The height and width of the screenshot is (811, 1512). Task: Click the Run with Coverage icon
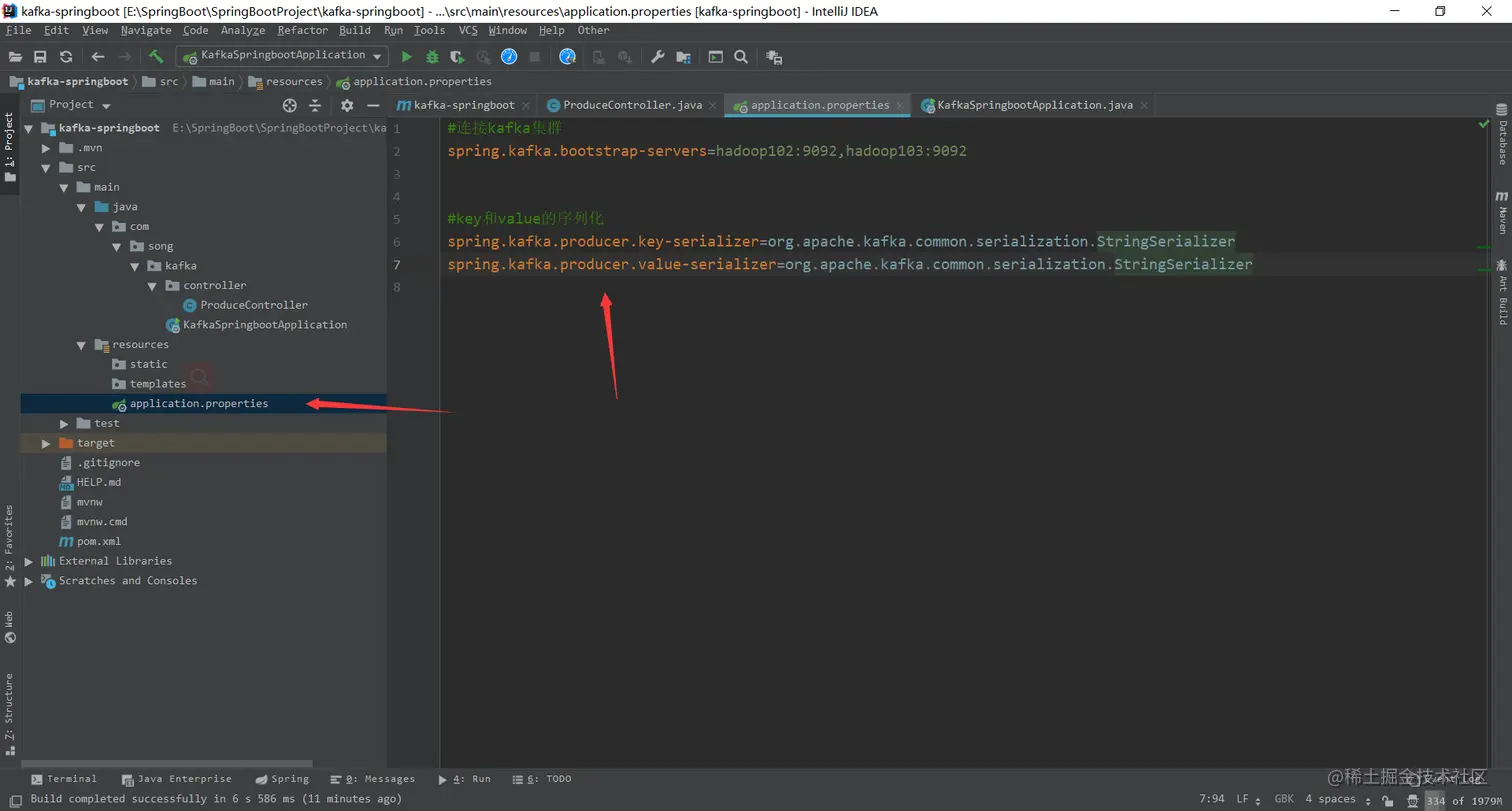pos(458,57)
